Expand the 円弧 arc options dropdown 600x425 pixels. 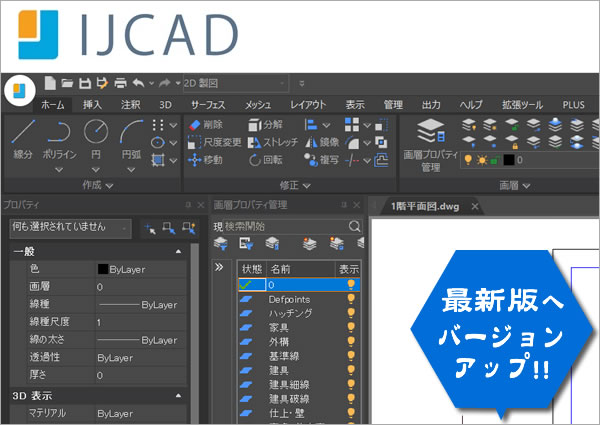(x=131, y=169)
